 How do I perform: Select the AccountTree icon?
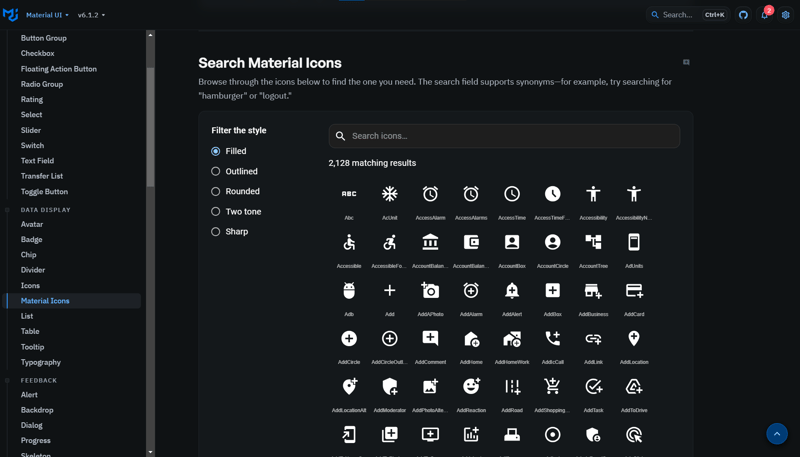pyautogui.click(x=593, y=242)
